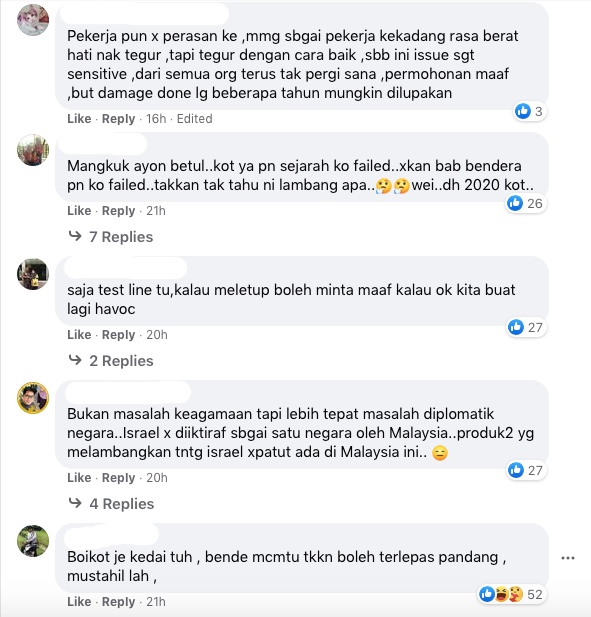Reply to the Boikot je kedai comment
Viewport: 591px width, 617px height.
(x=118, y=601)
